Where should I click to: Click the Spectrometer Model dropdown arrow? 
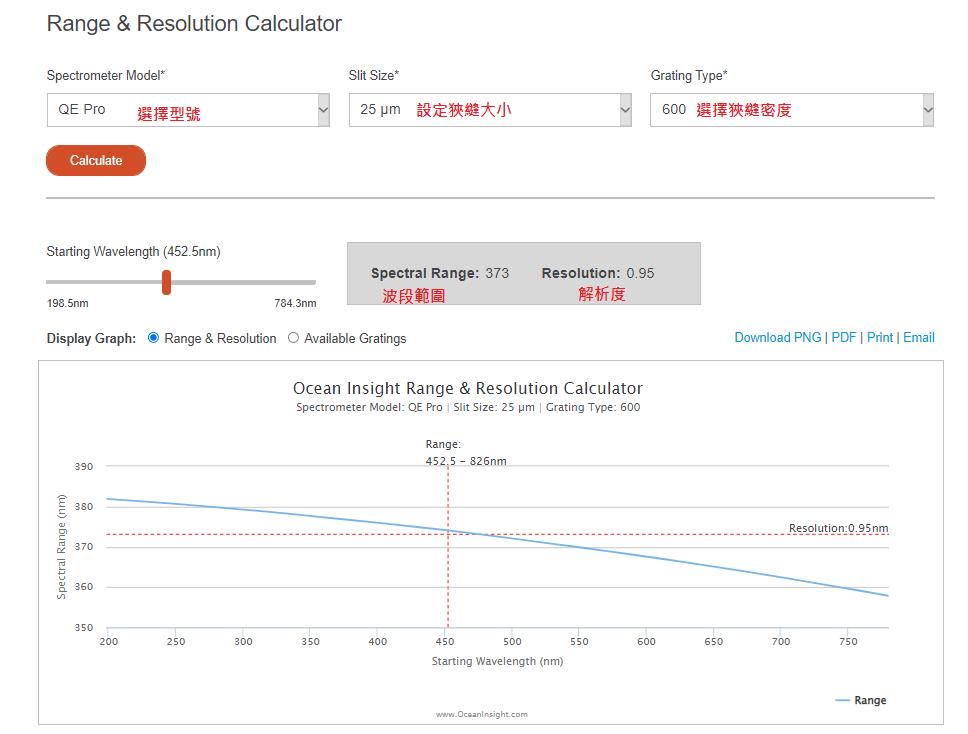323,110
